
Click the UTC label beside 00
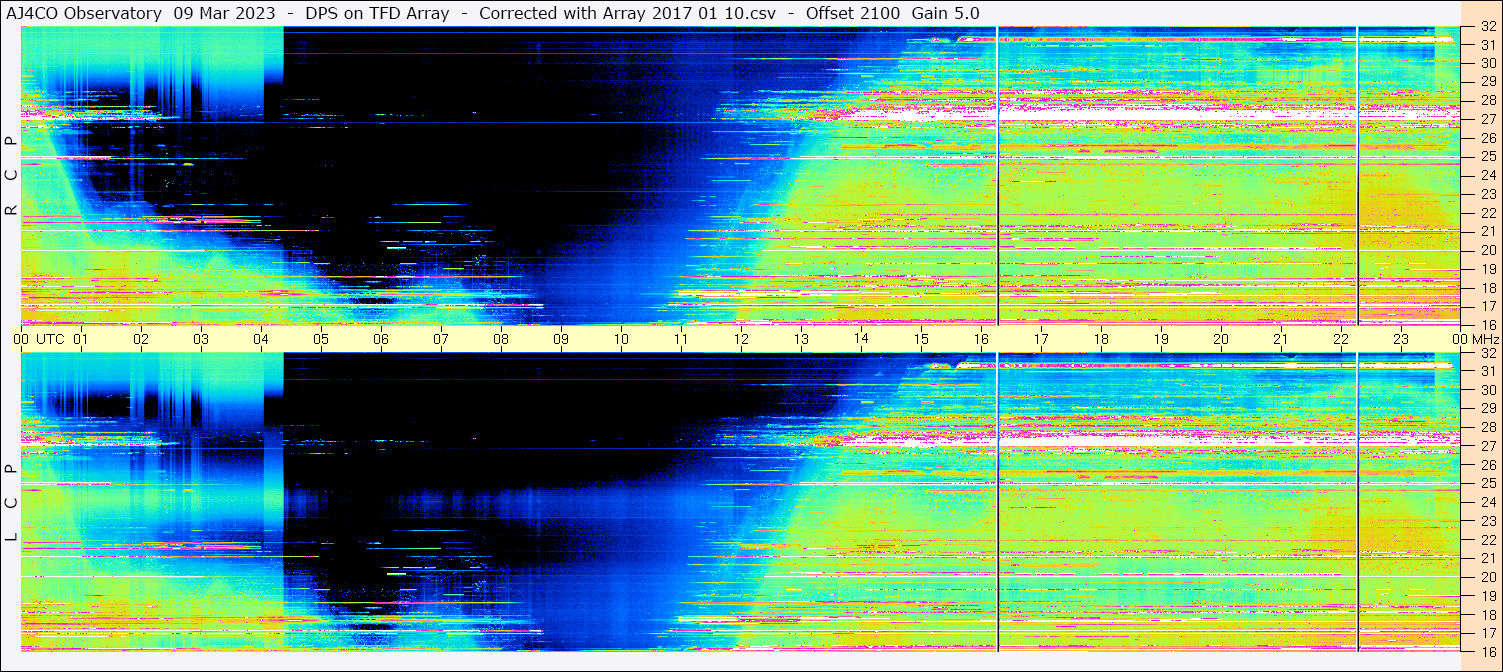coord(50,339)
